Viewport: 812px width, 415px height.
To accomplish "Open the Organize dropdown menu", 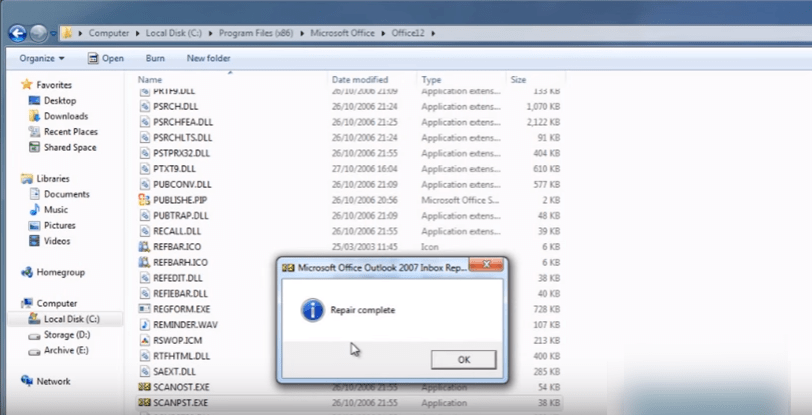I will pos(42,59).
